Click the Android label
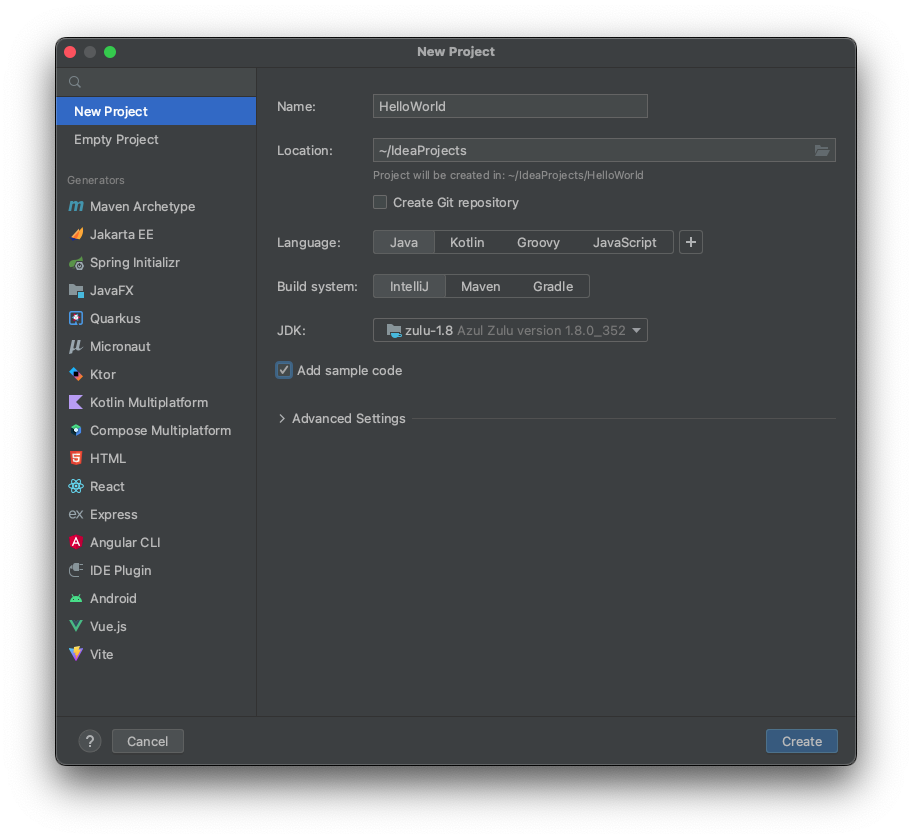Screen dimensions: 912x839 [x=113, y=599]
